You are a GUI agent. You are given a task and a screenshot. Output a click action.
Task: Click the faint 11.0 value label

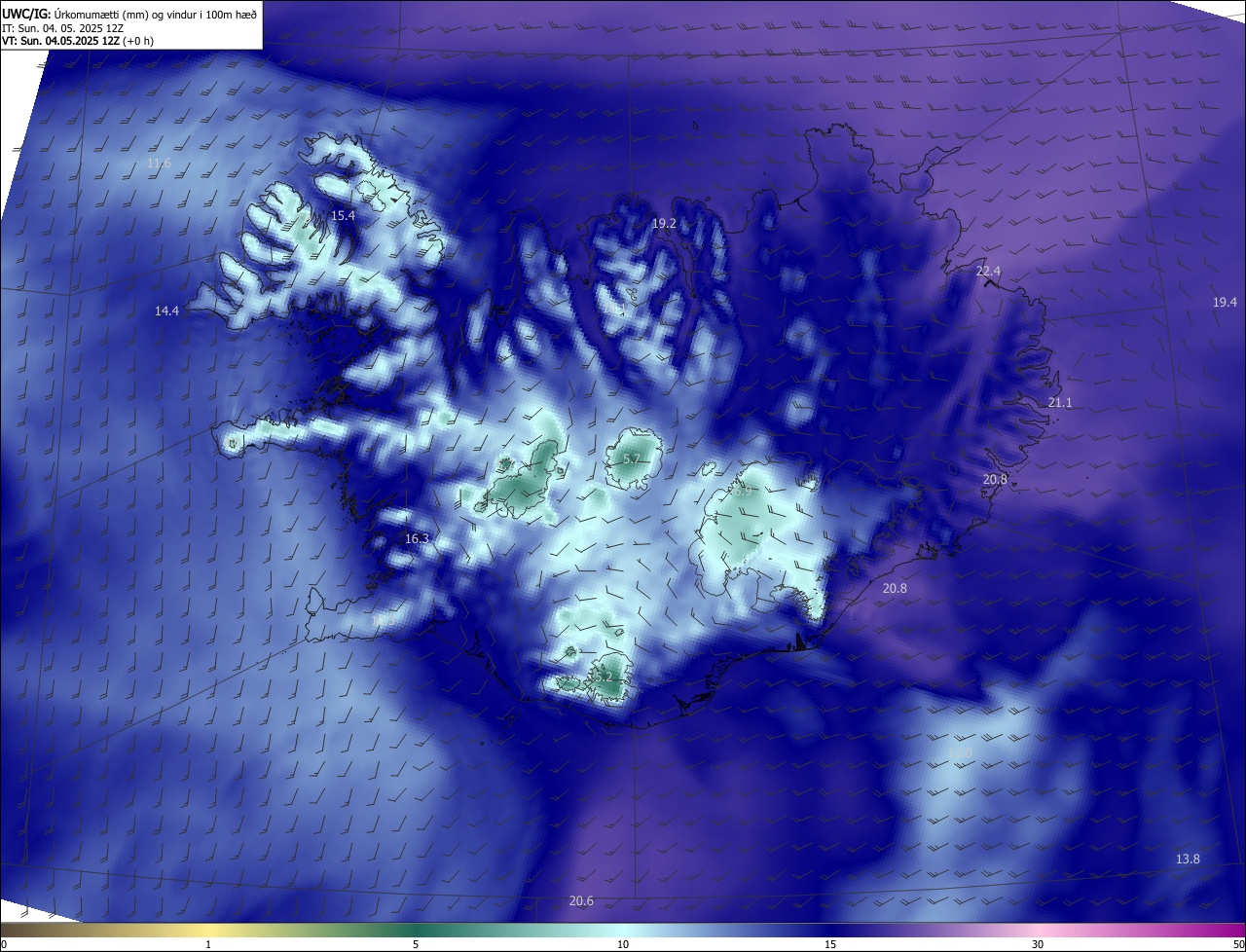pos(960,753)
